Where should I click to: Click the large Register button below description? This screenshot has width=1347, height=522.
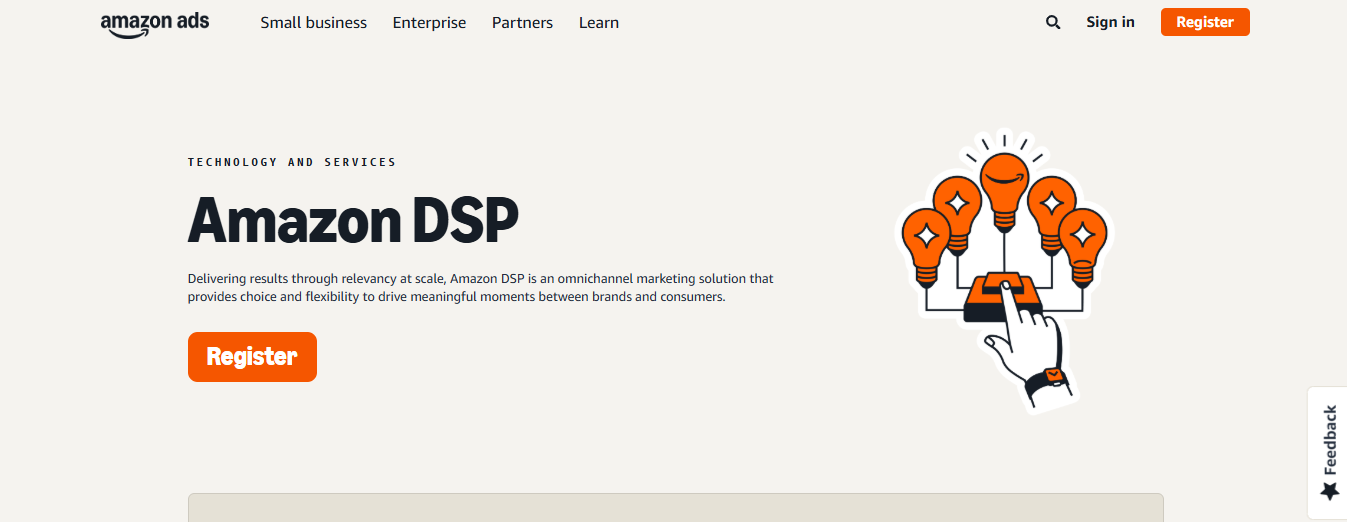252,357
